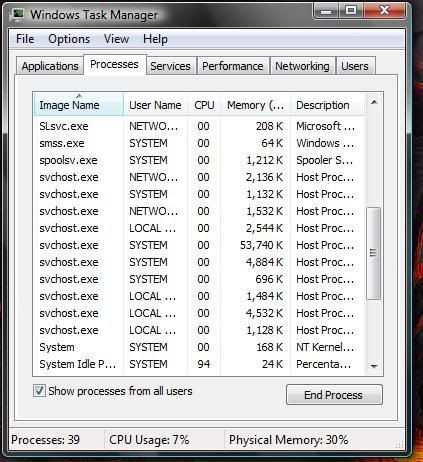Viewport: 423px width, 462px height.
Task: Sort by User Name column header
Action: 155,105
